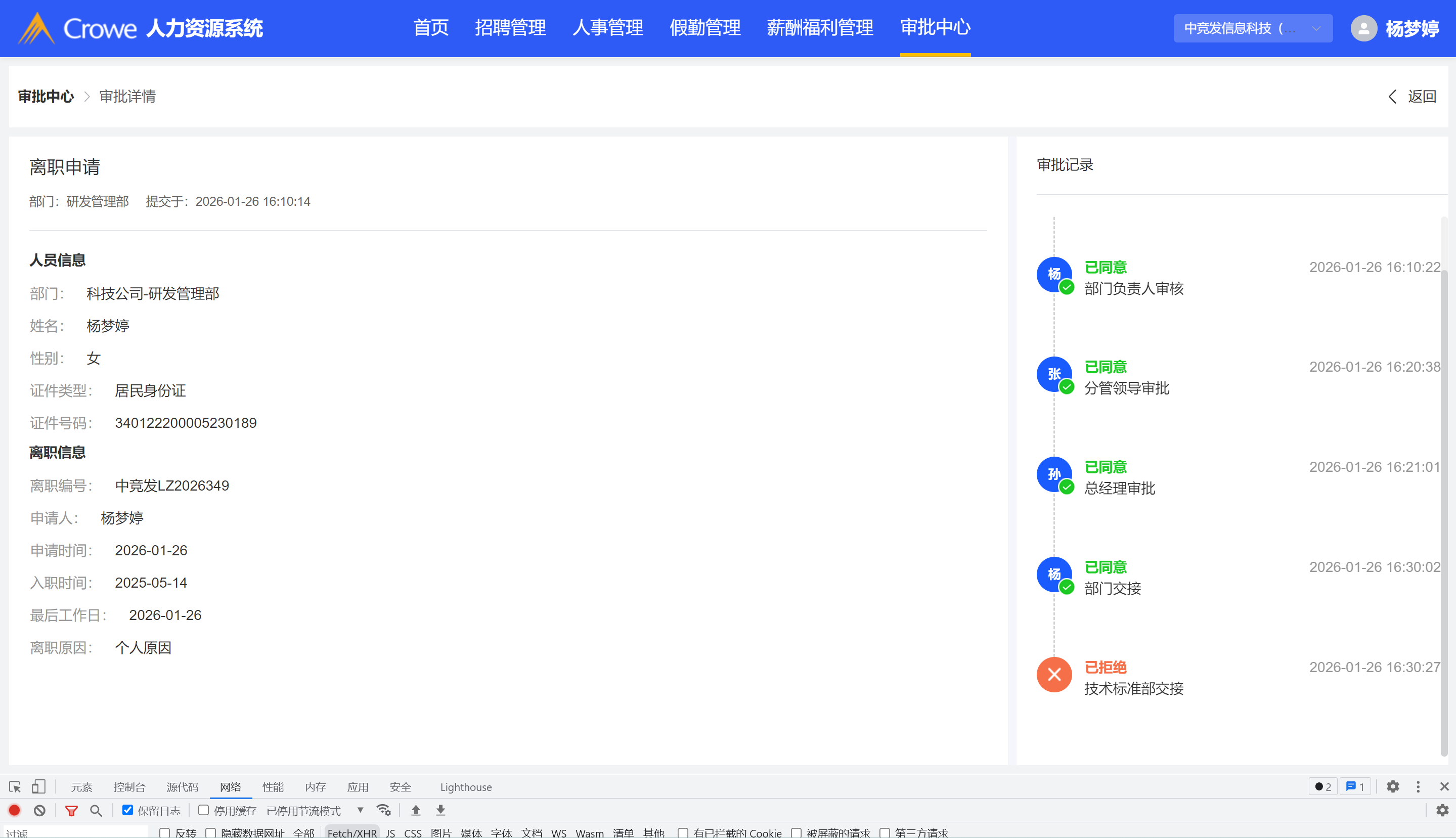
Task: Expand the 中竞发信息科技 company dropdown
Action: [1252, 28]
